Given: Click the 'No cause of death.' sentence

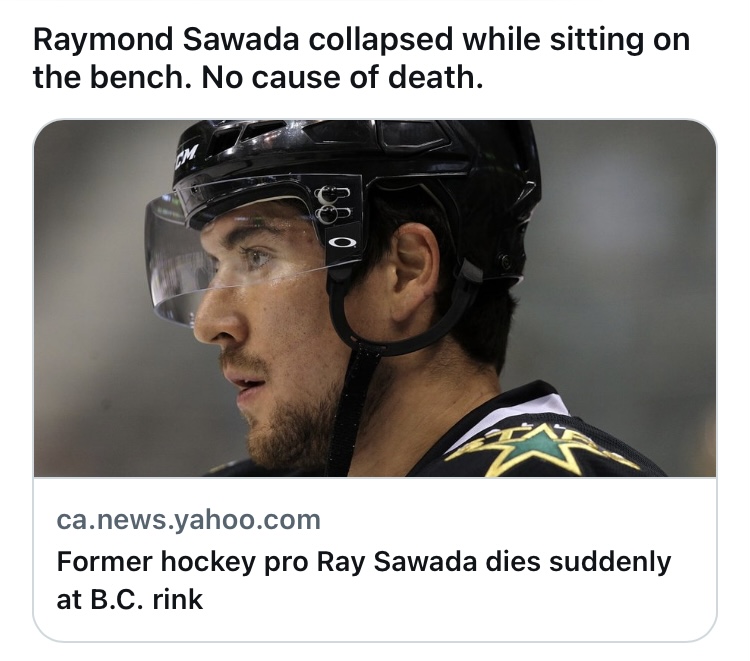Looking at the screenshot, I should (342, 77).
